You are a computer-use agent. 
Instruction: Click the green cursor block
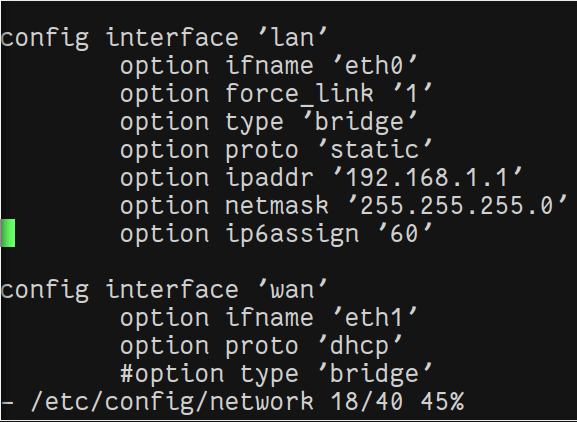click(8, 233)
